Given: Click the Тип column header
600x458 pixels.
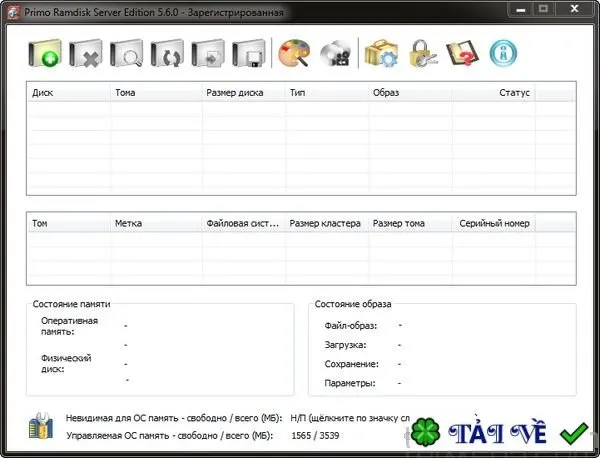Looking at the screenshot, I should (327, 93).
